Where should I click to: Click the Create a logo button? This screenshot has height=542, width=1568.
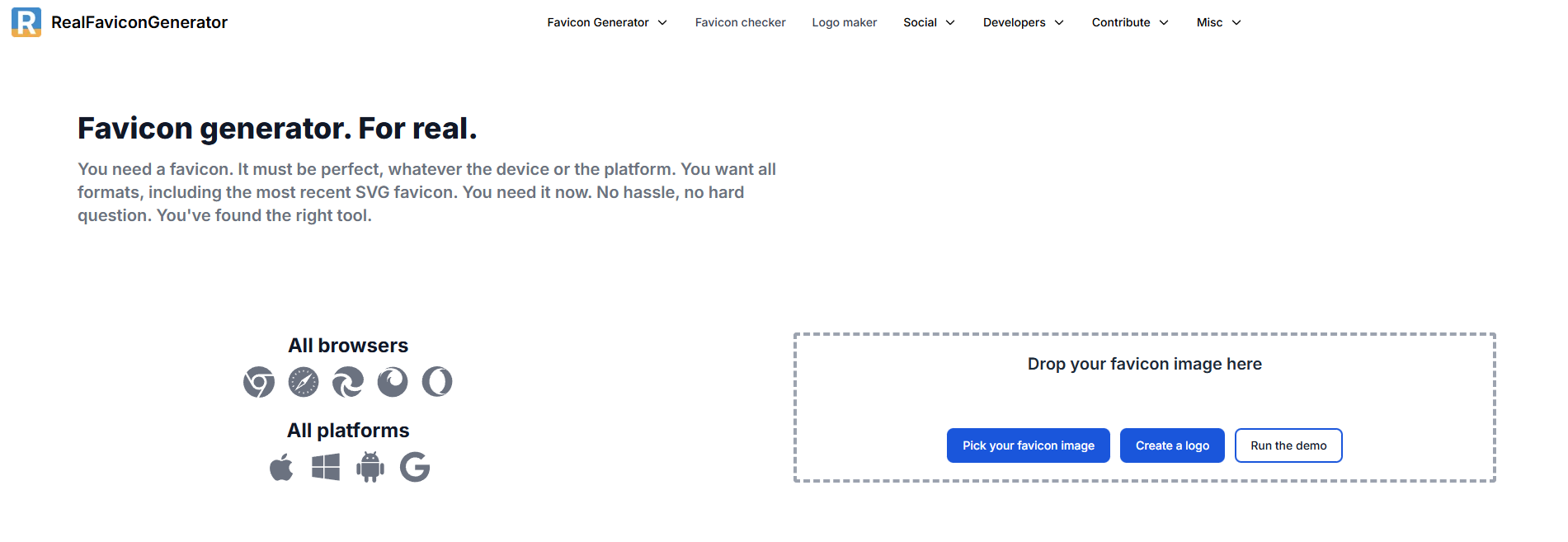tap(1172, 445)
